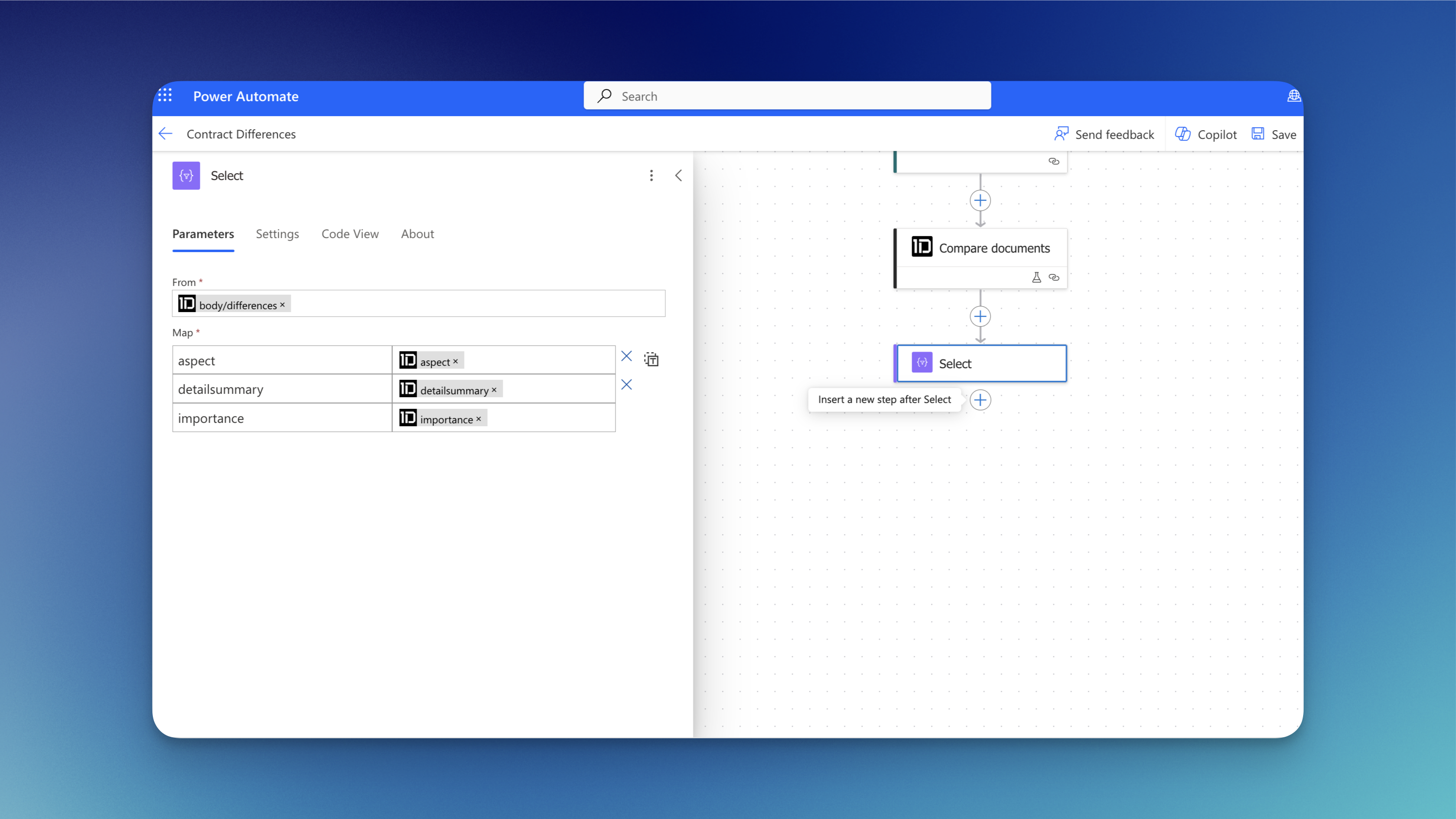
Task: Open Copilot from the toolbar
Action: (x=1206, y=134)
